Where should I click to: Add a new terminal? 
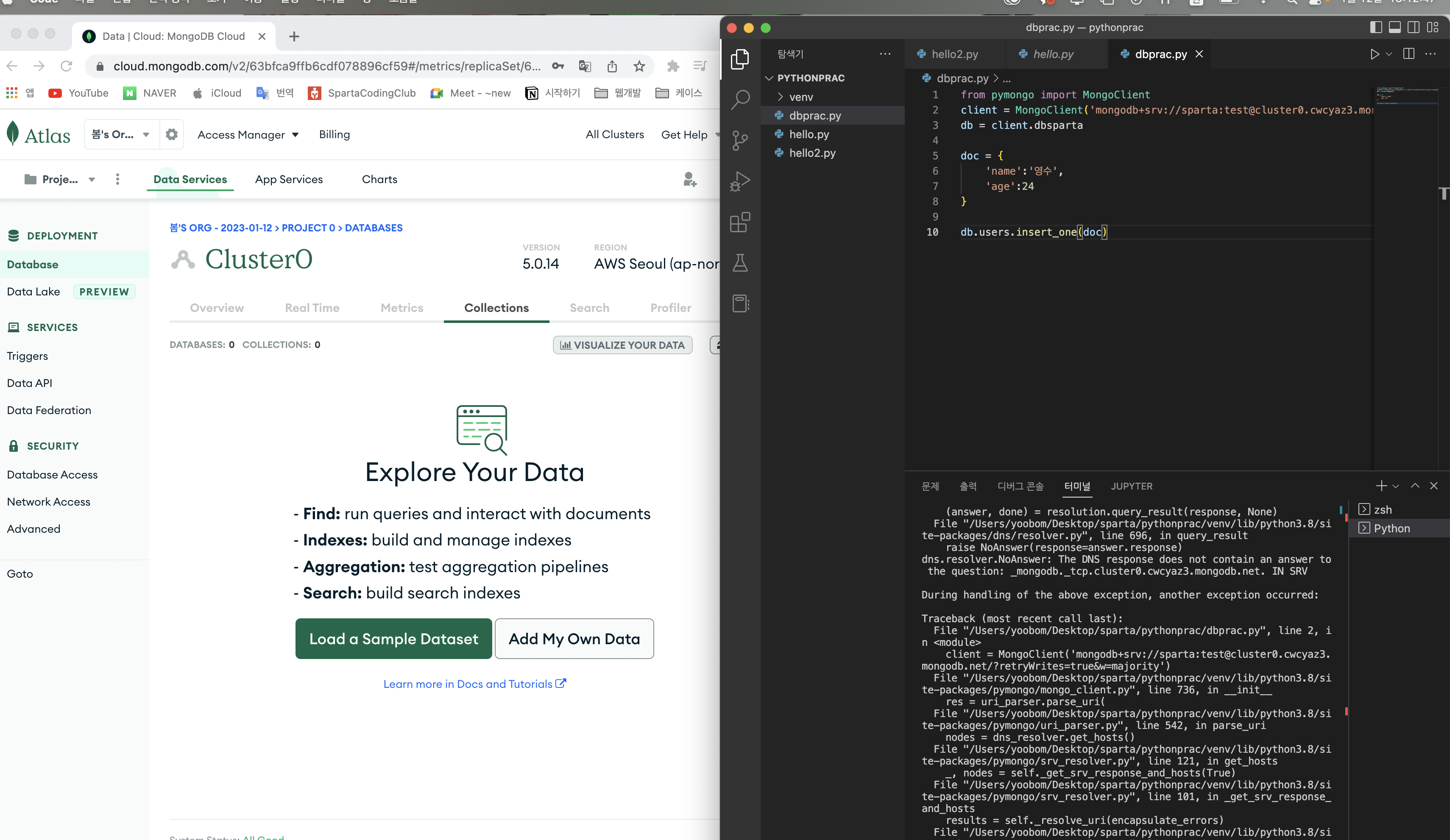[1381, 486]
